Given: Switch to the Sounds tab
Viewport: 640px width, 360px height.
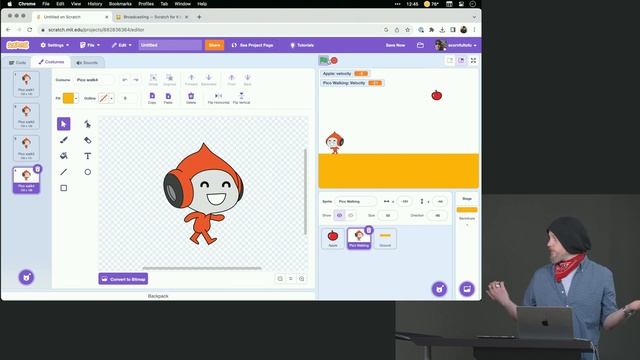Looking at the screenshot, I should coord(87,62).
